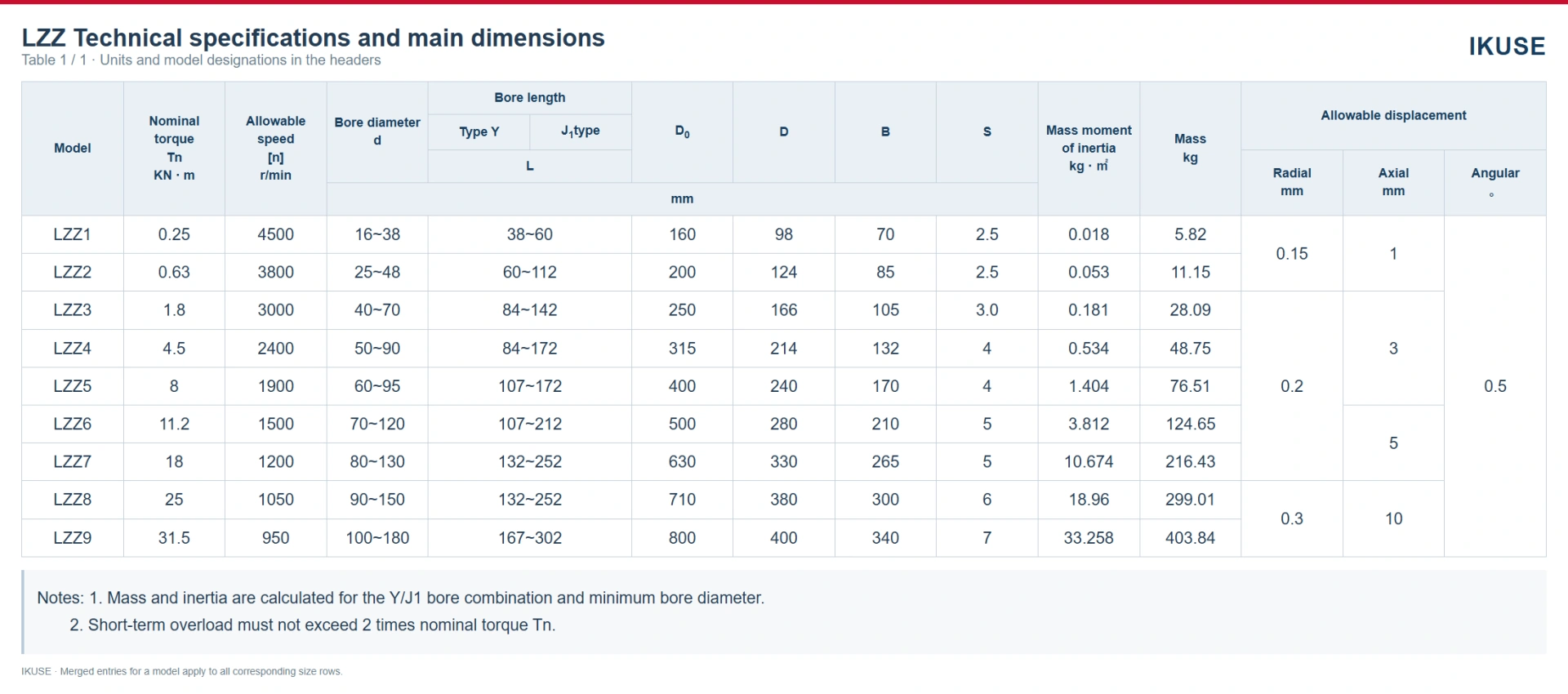This screenshot has width=1568, height=694.
Task: Click the Allowable speed column header
Action: coord(276,148)
